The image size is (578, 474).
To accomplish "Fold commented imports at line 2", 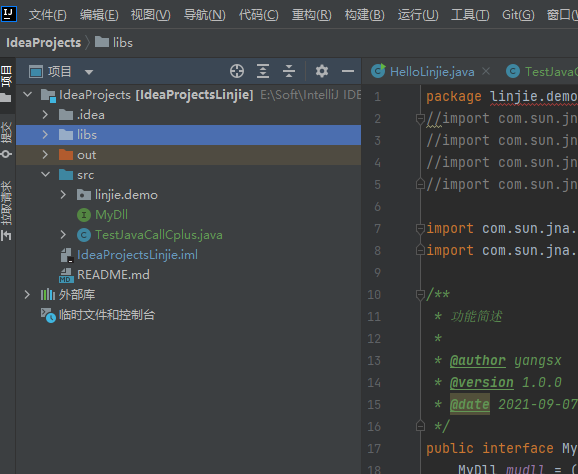I will click(x=420, y=119).
